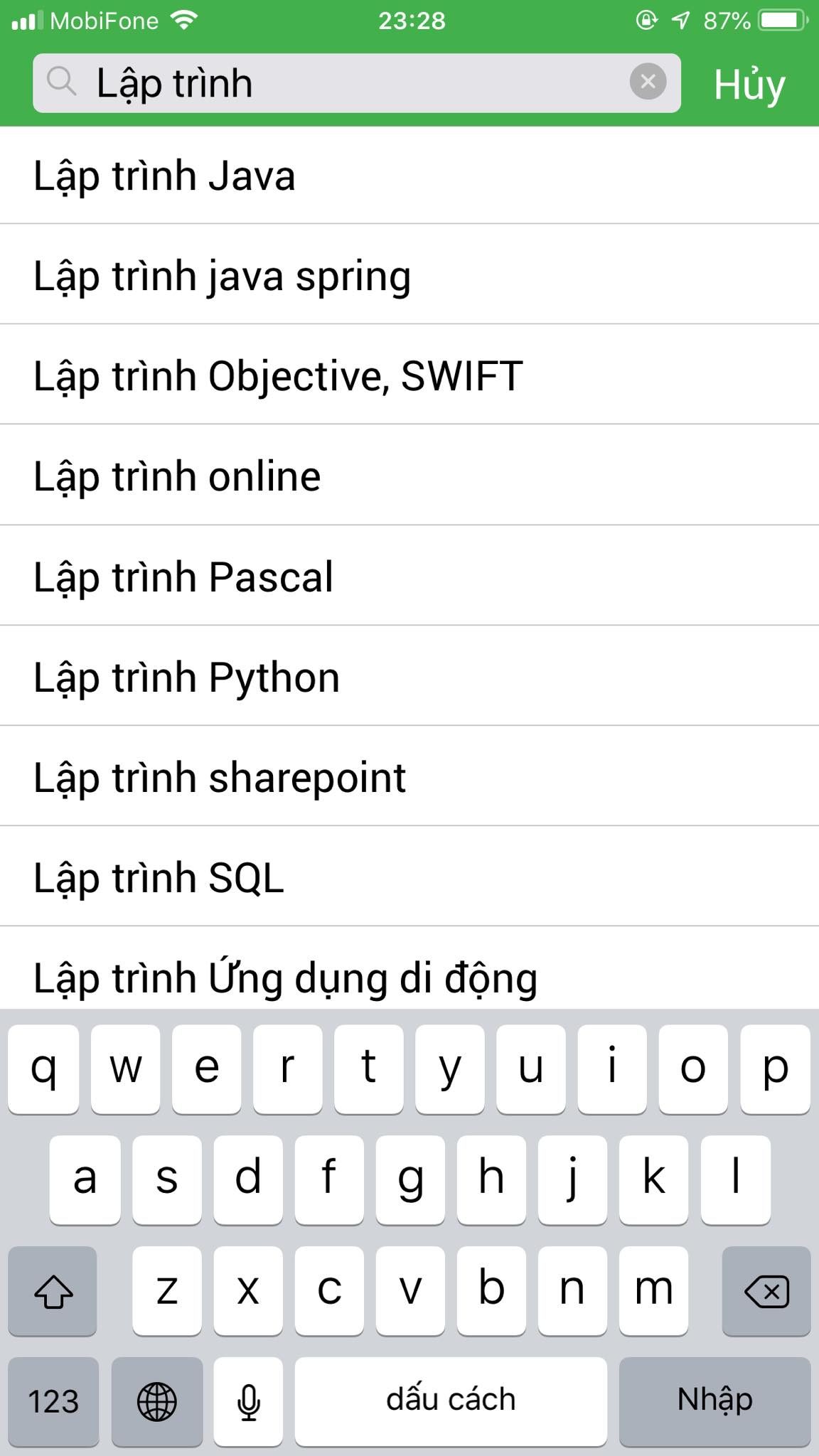Select Lập trình Objective, SWIFT entry
Screen dimensions: 819x1456
277,376
